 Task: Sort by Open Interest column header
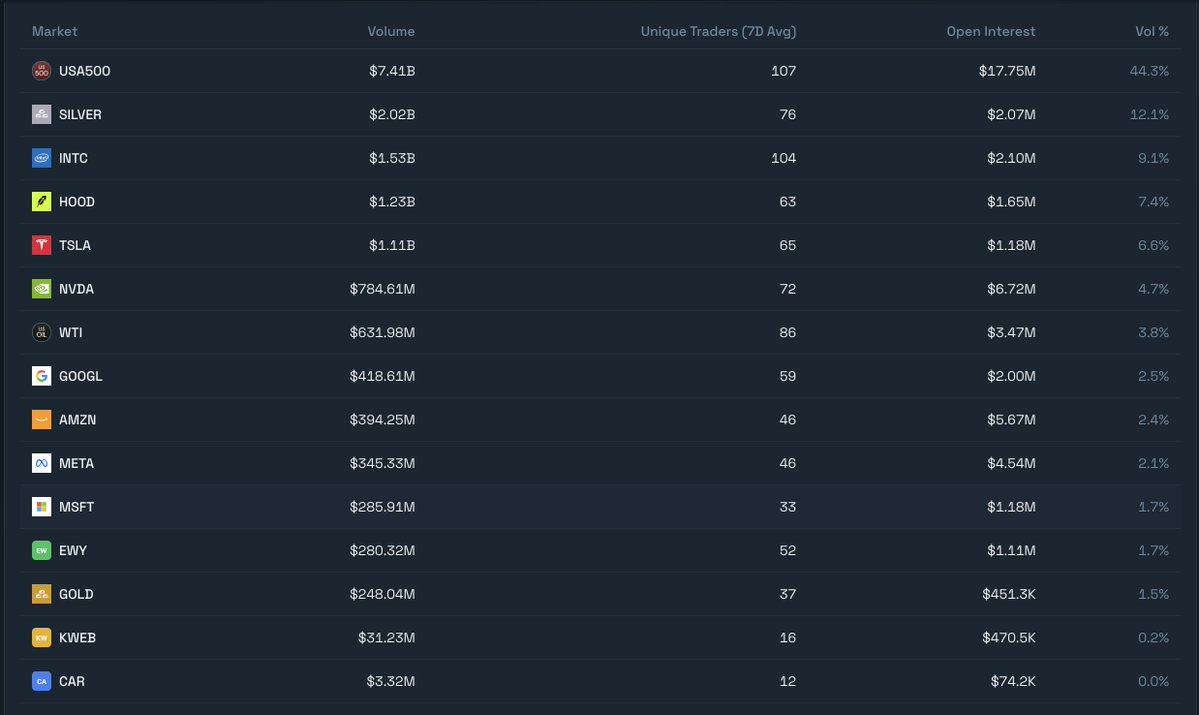pos(990,31)
